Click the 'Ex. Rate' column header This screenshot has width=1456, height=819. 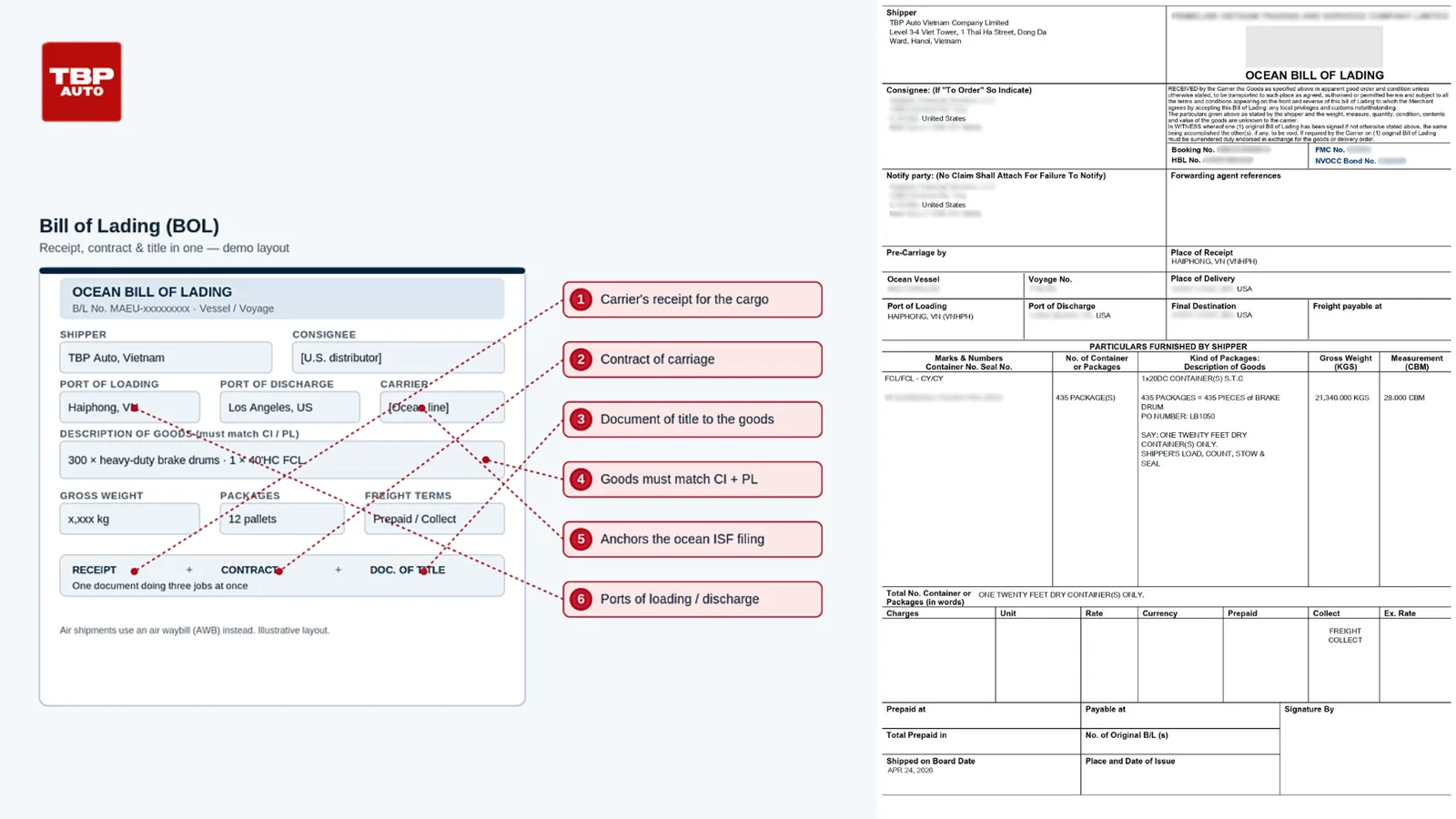[x=1400, y=613]
